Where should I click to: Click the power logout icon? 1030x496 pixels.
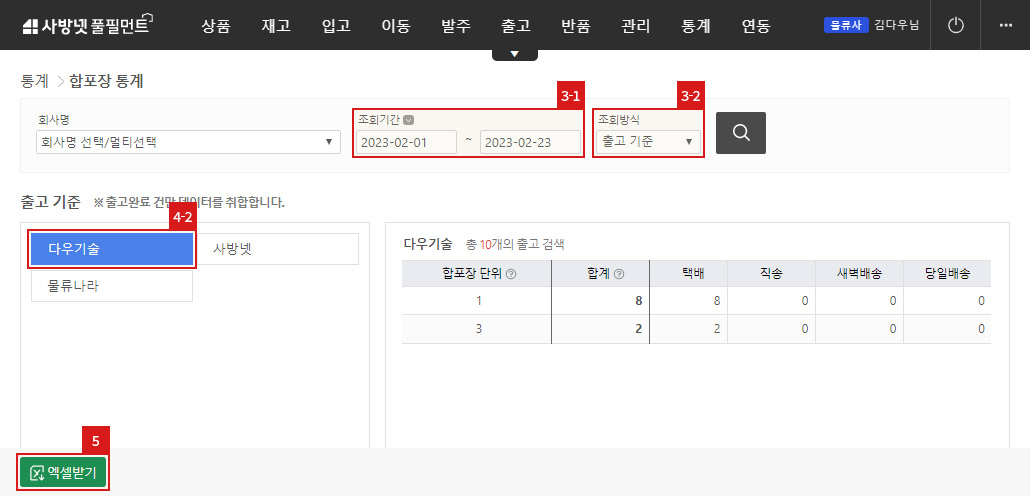coord(956,25)
